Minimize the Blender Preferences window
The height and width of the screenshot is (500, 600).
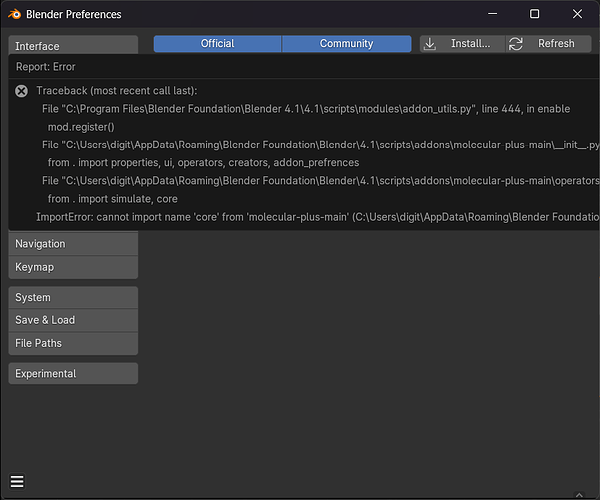[492, 14]
